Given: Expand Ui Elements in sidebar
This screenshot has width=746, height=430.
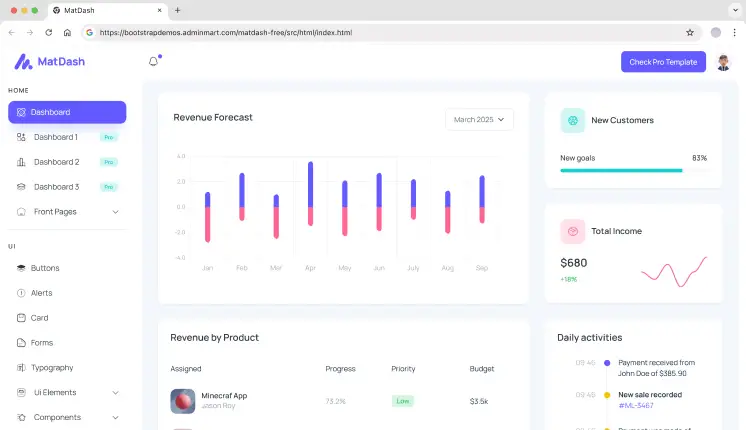Looking at the screenshot, I should pyautogui.click(x=67, y=393).
